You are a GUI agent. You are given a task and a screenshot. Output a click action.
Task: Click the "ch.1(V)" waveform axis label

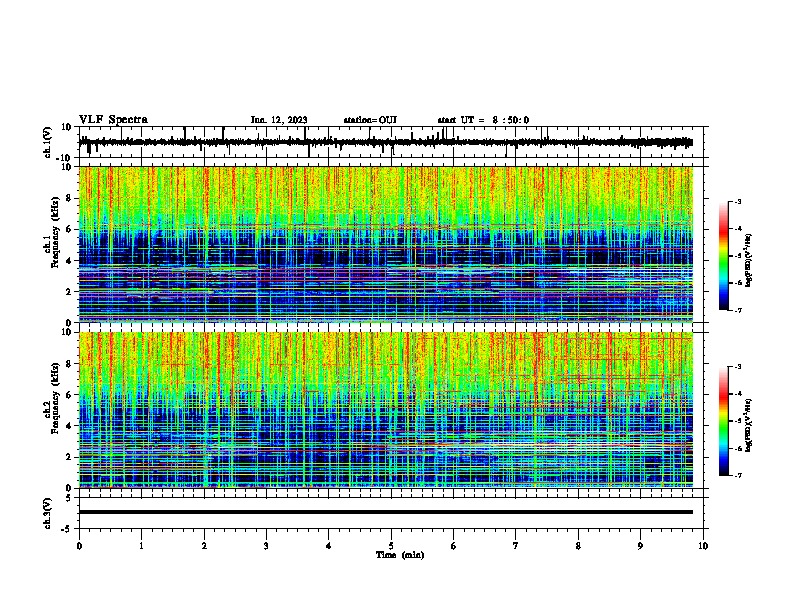click(x=48, y=142)
